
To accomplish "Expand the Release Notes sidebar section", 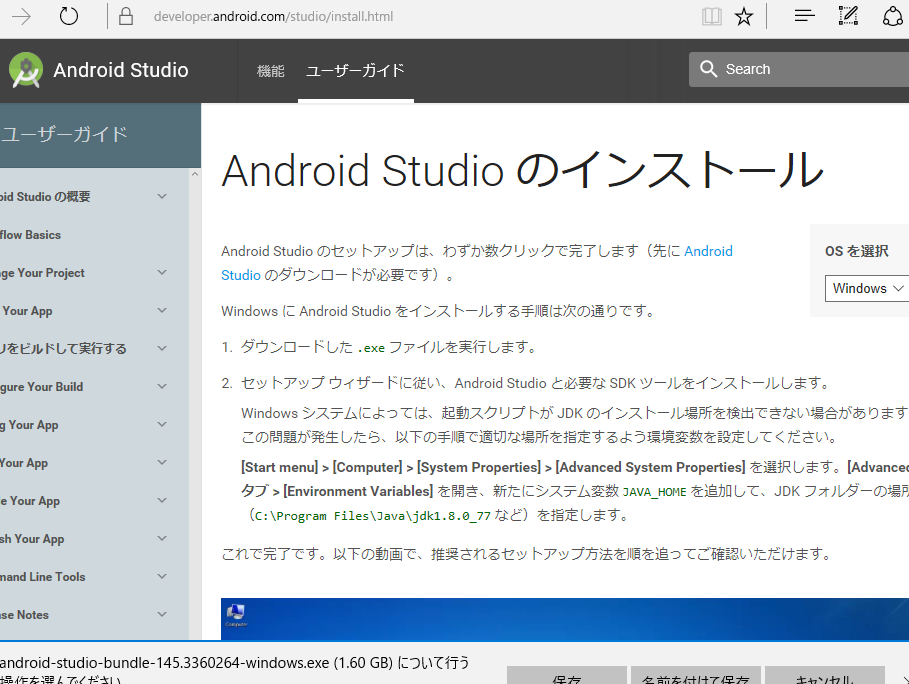I will click(163, 615).
